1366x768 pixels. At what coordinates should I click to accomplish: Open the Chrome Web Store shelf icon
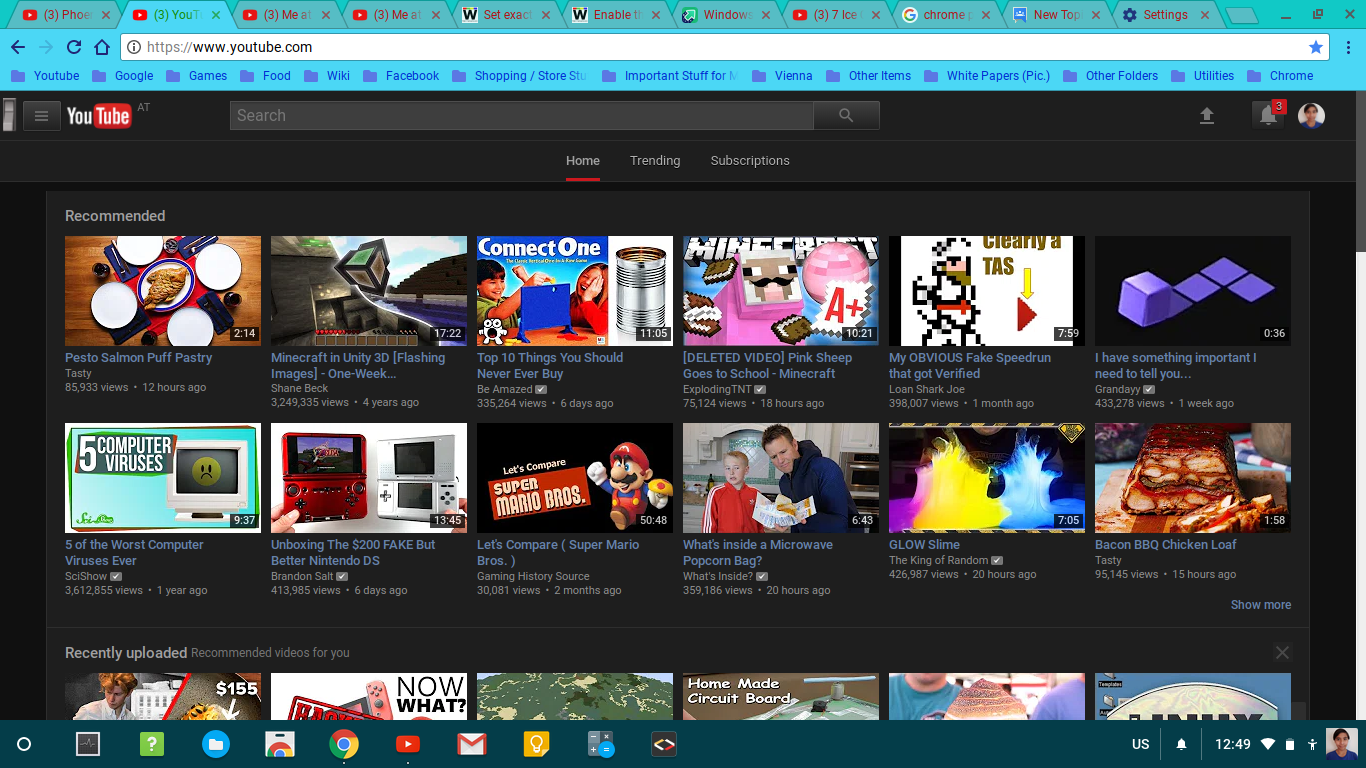click(280, 744)
